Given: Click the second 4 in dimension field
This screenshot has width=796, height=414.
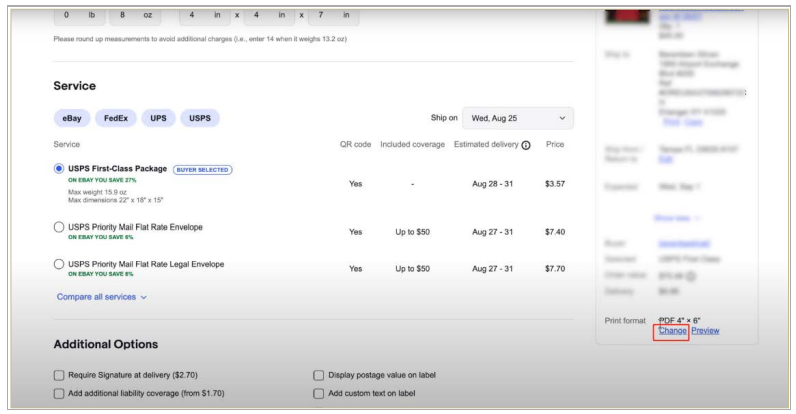Looking at the screenshot, I should tap(270, 15).
